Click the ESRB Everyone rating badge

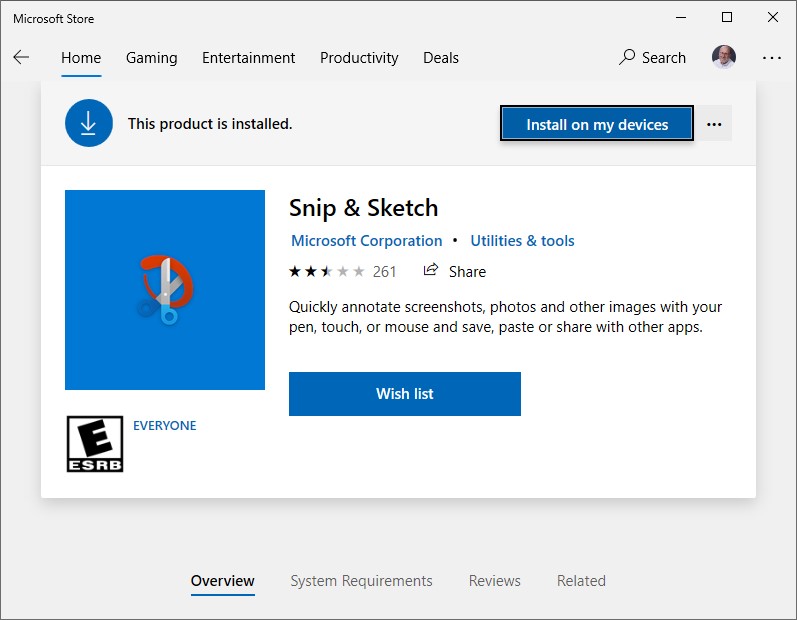tap(95, 444)
